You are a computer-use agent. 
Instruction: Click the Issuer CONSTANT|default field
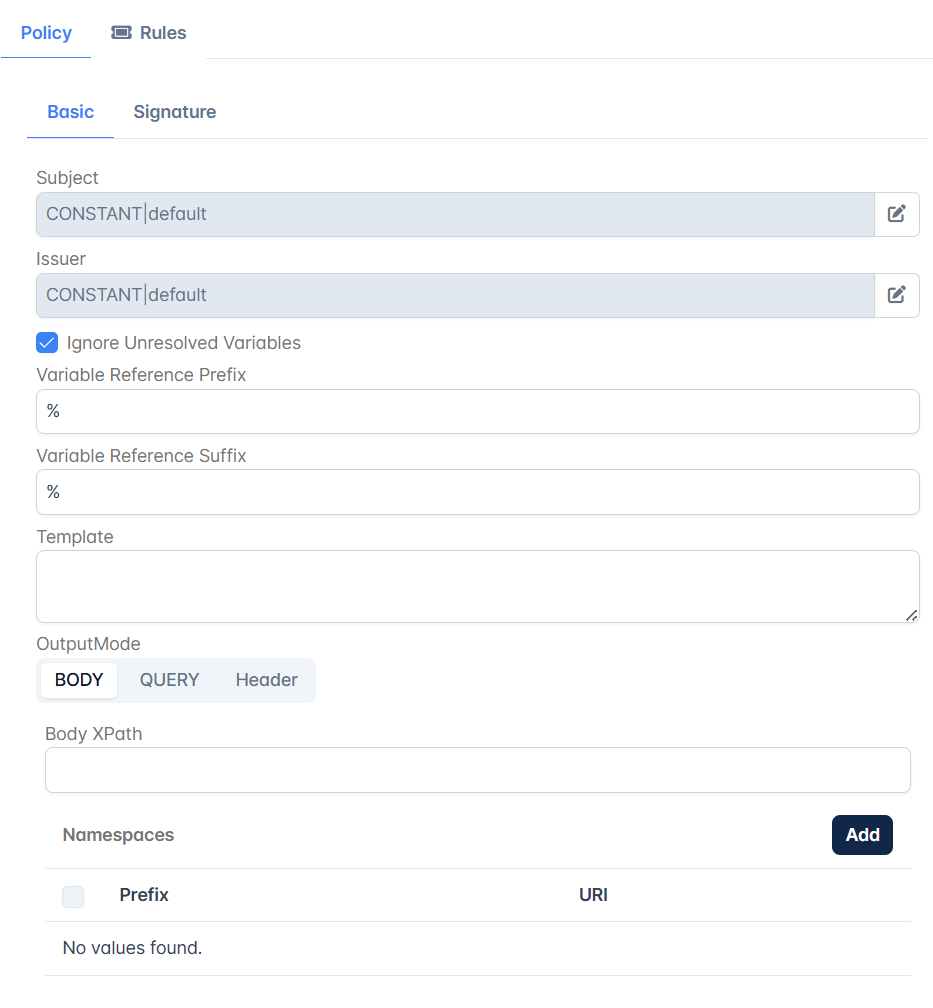(x=455, y=295)
